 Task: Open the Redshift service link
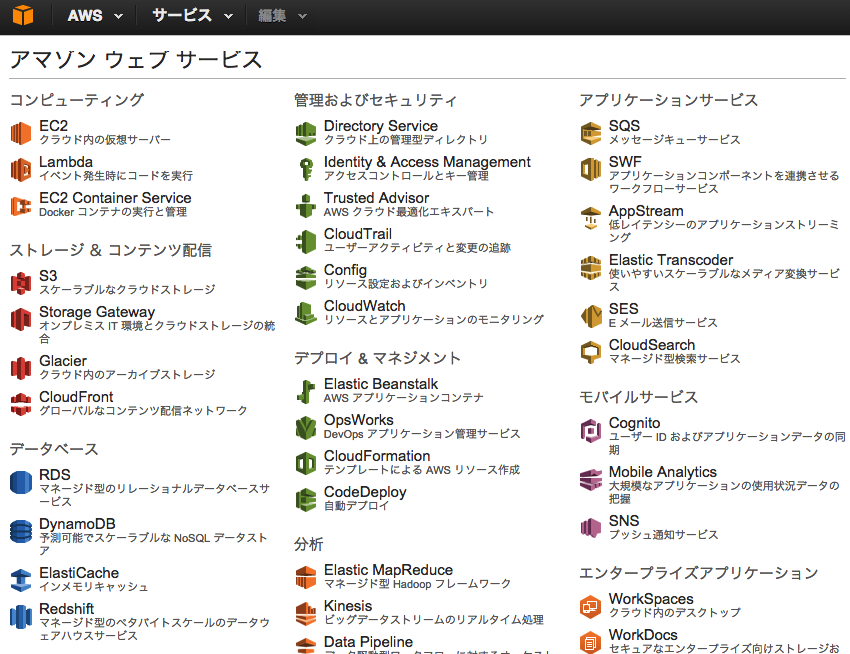coord(67,609)
